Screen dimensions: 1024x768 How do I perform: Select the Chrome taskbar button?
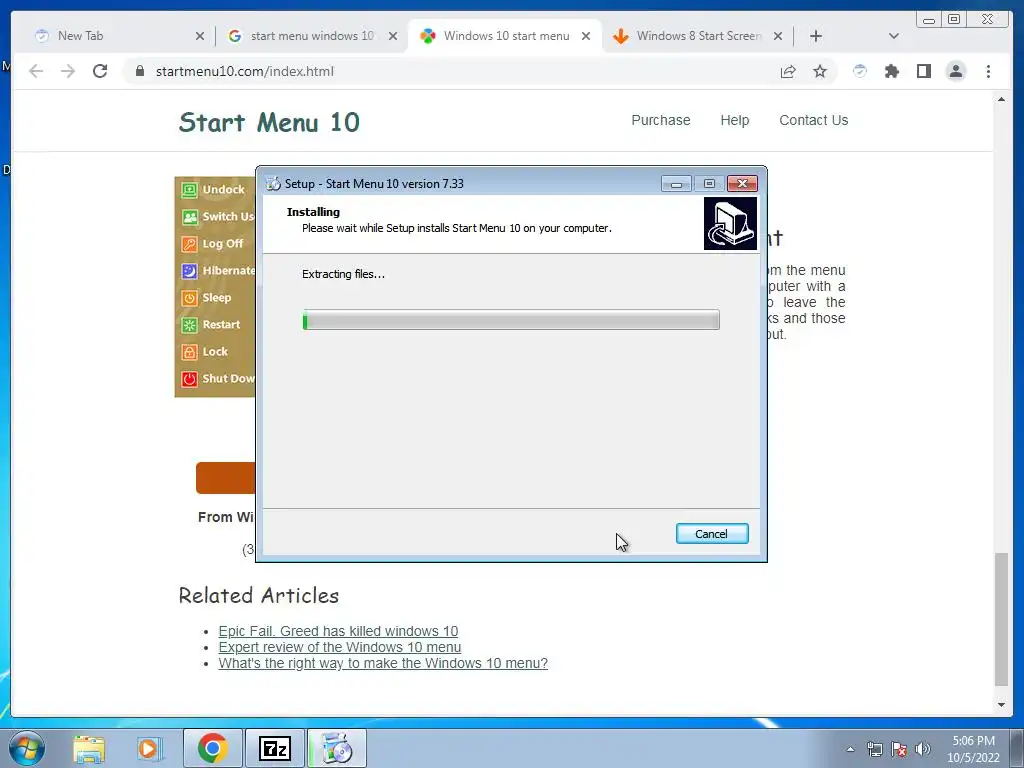[213, 748]
